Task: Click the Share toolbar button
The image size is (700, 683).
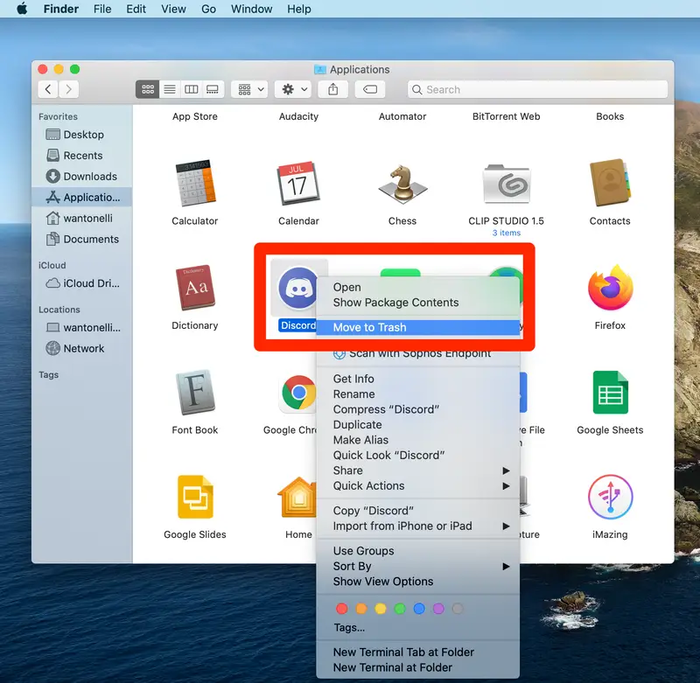Action: point(333,89)
